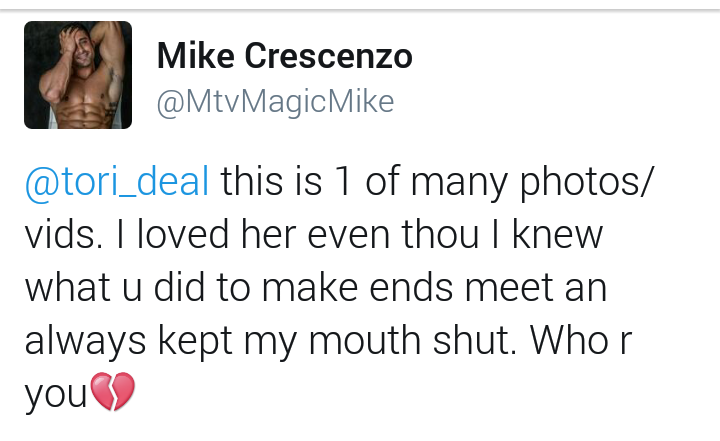Open Mike Crescenzo's profile picture

[78, 75]
